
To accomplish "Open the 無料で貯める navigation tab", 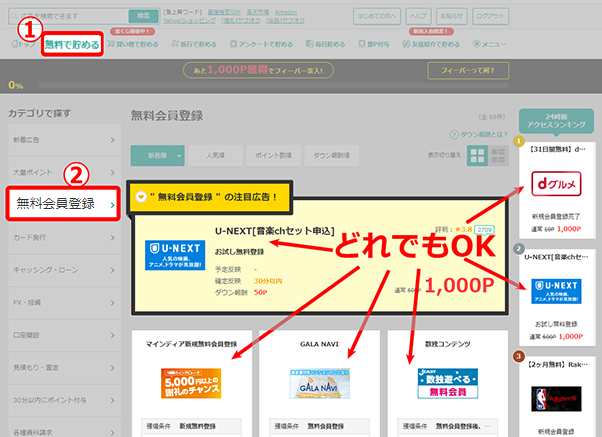I will (x=72, y=45).
